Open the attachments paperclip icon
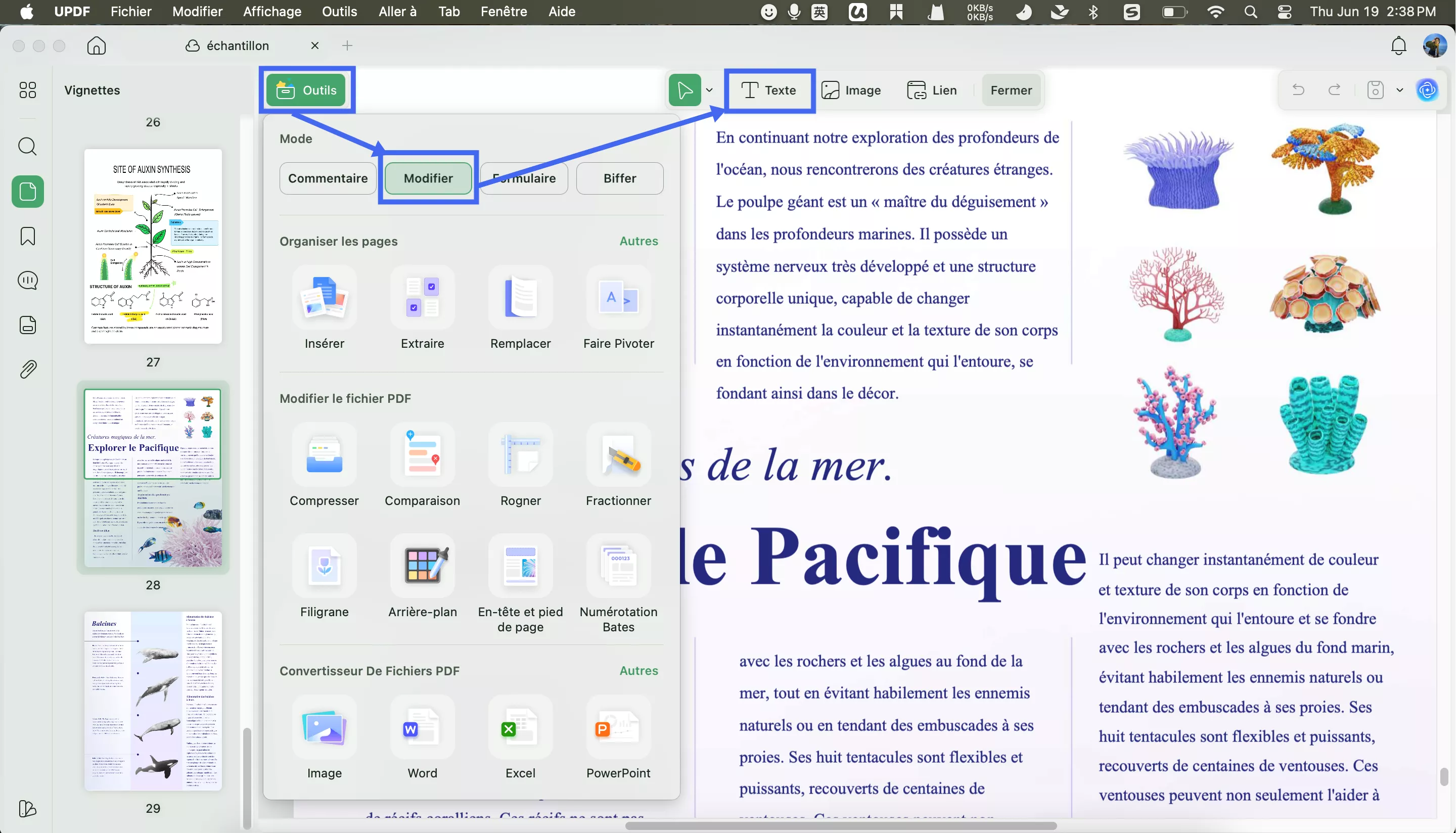1456x833 pixels. (27, 369)
